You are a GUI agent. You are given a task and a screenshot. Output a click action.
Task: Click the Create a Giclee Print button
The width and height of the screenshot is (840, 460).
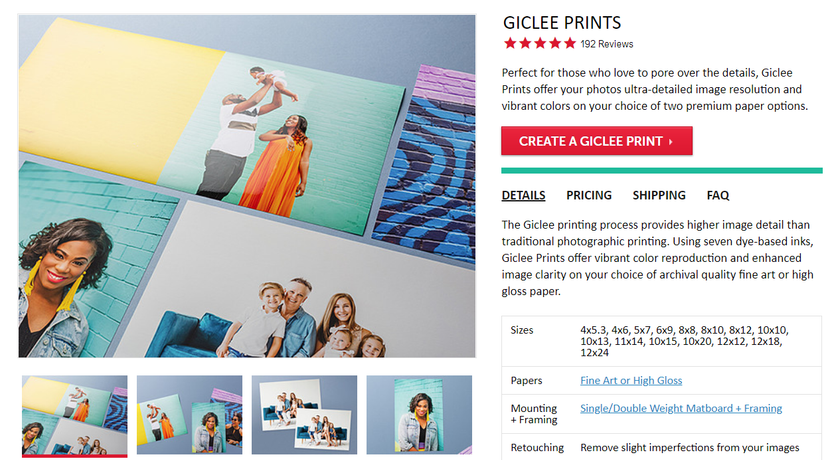click(597, 141)
